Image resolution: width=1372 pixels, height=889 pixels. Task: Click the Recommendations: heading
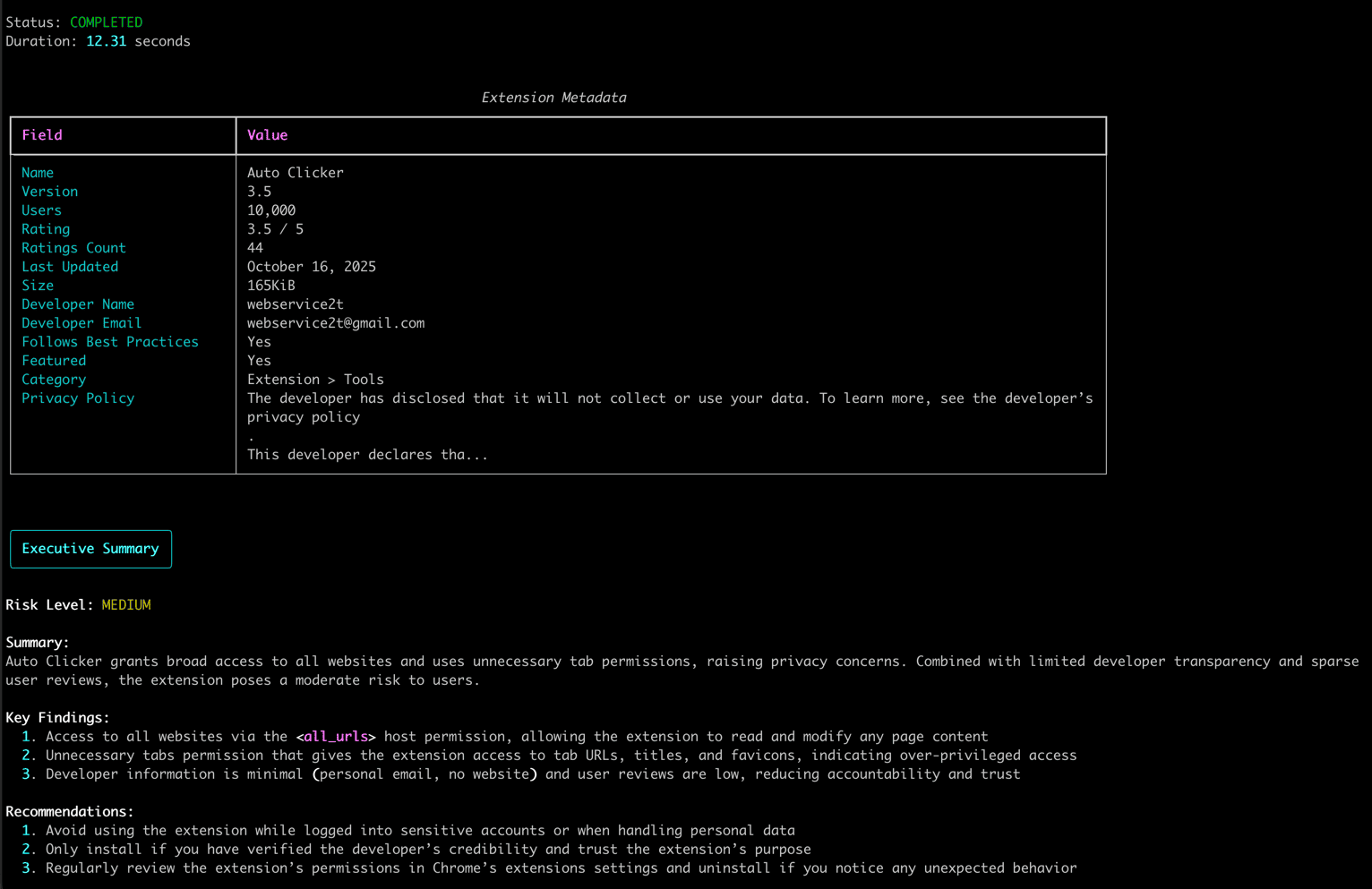tap(70, 812)
